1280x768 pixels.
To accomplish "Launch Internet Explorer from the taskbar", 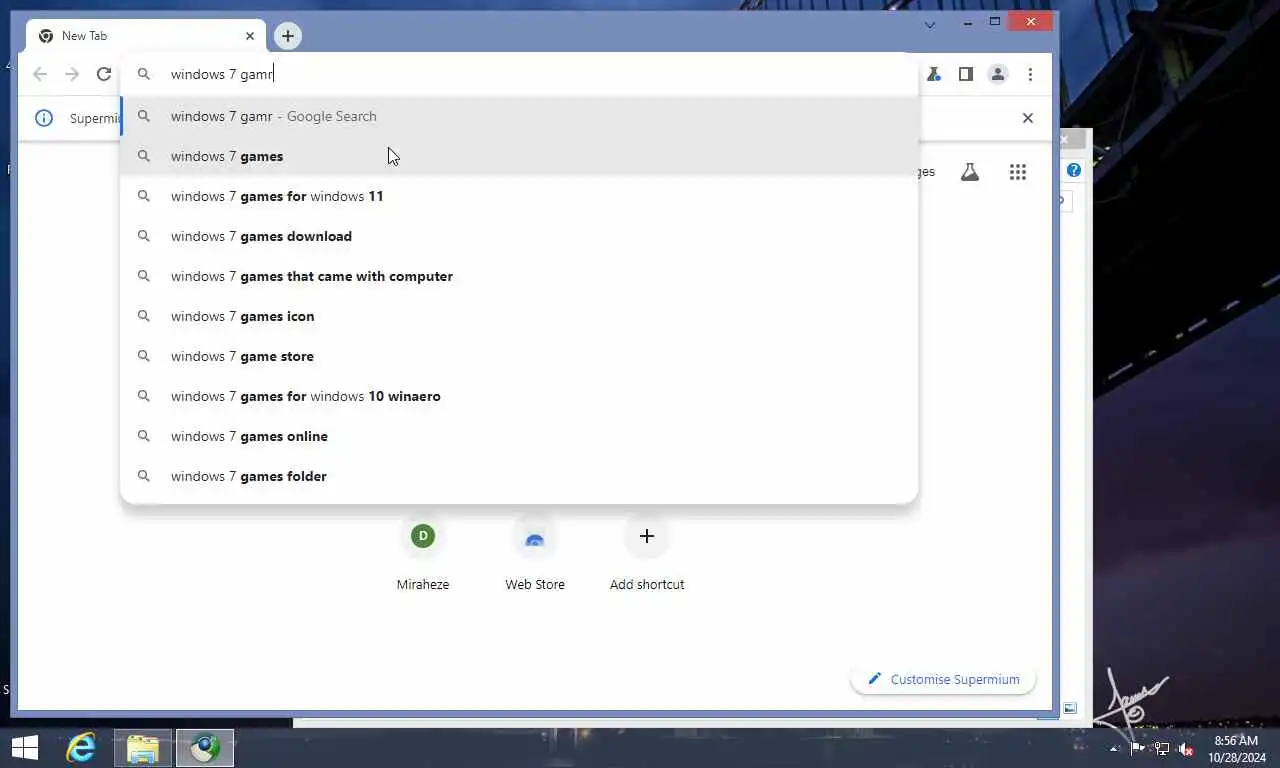I will [x=81, y=747].
